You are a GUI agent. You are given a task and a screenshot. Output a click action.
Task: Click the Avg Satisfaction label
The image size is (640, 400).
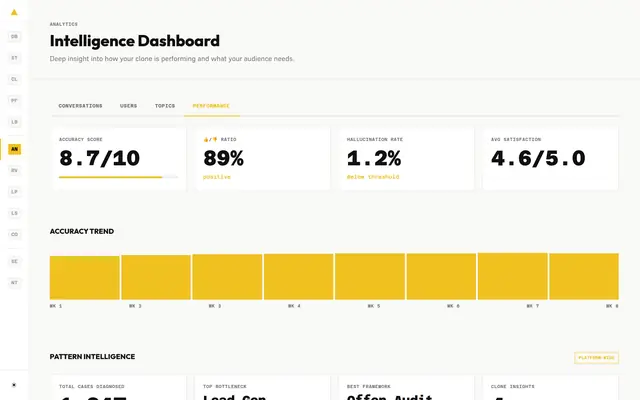pos(516,139)
